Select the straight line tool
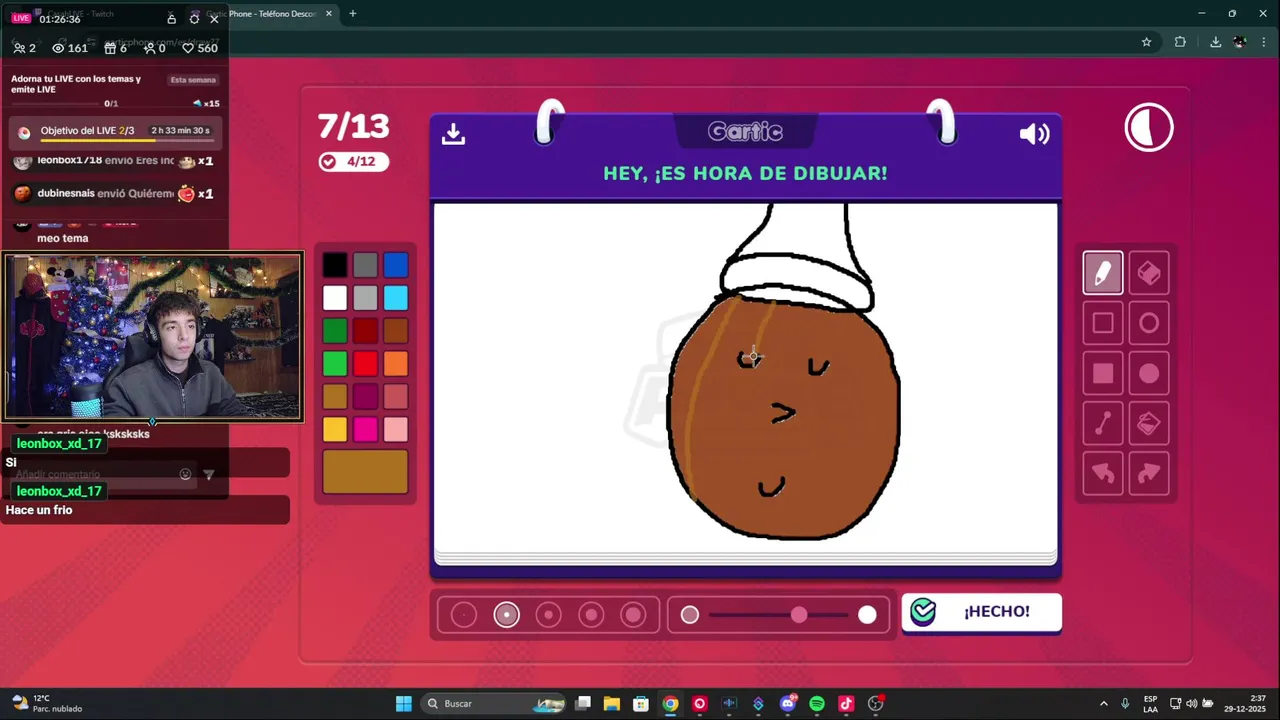The height and width of the screenshot is (720, 1280). tap(1103, 424)
